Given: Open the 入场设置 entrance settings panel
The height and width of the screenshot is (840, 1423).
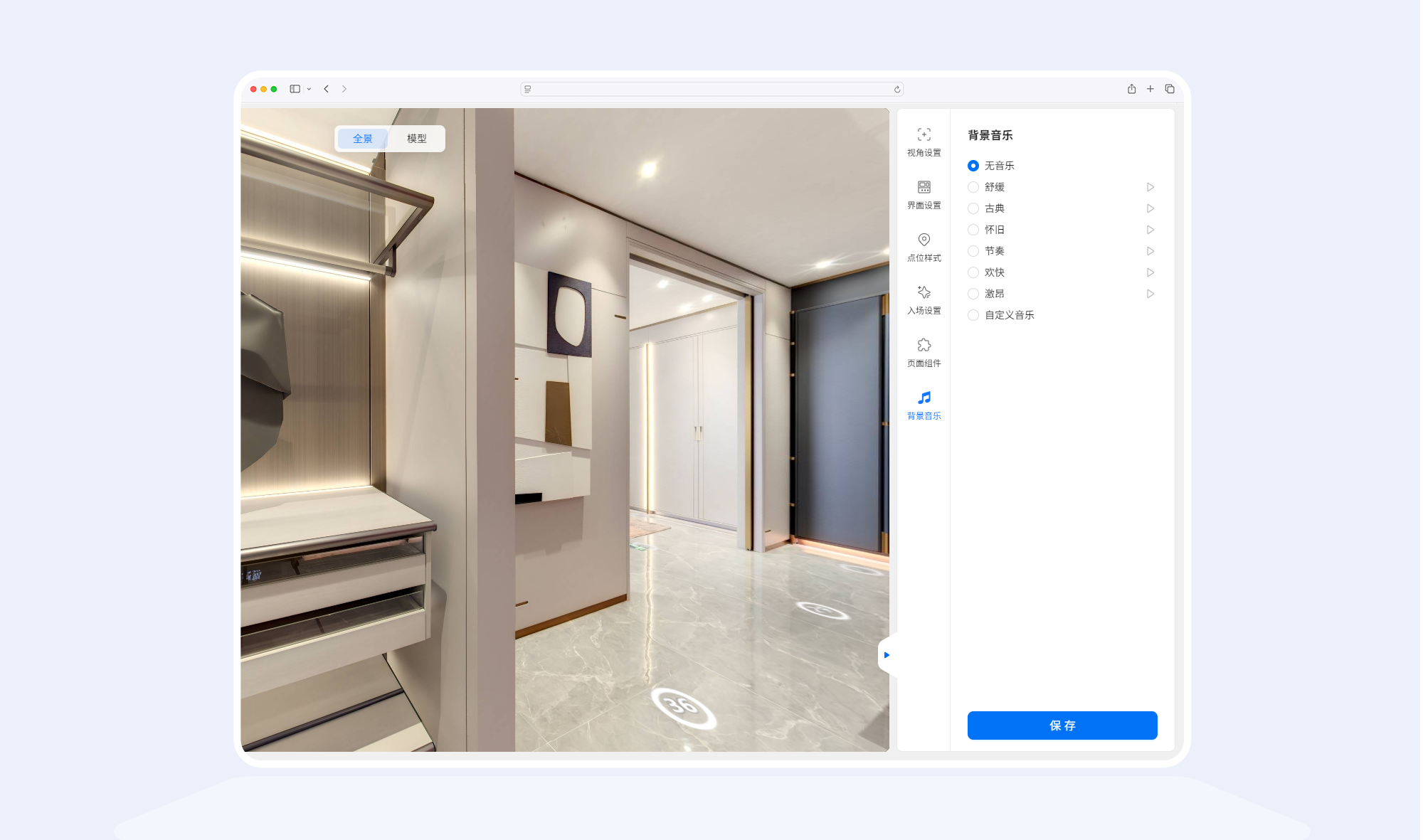Looking at the screenshot, I should pyautogui.click(x=924, y=300).
